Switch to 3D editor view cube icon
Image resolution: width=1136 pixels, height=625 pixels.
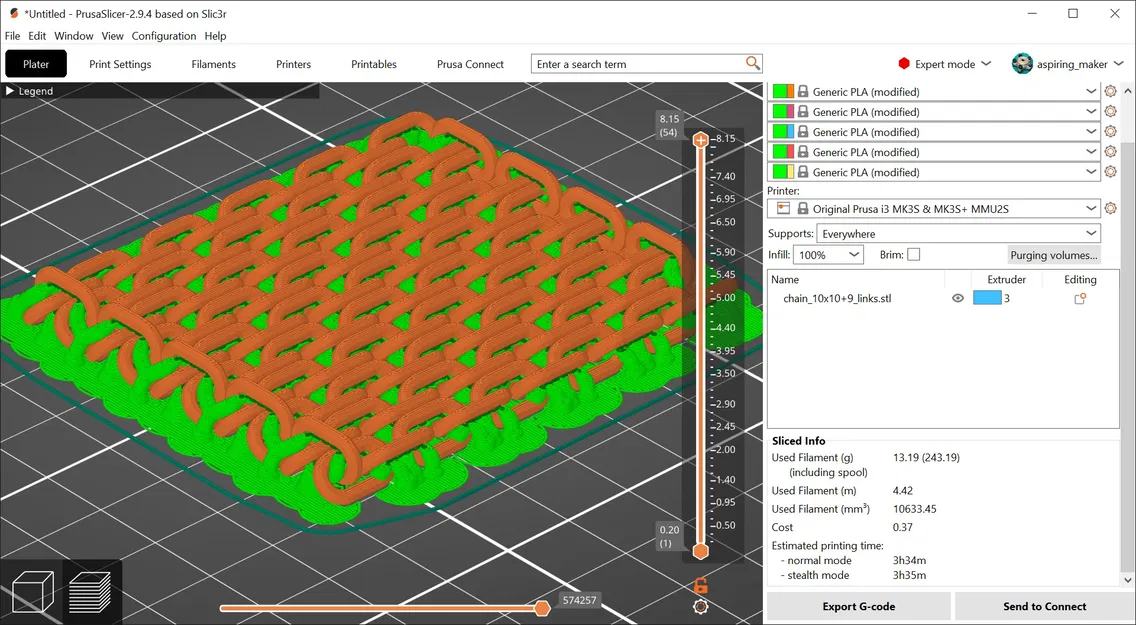pyautogui.click(x=33, y=592)
